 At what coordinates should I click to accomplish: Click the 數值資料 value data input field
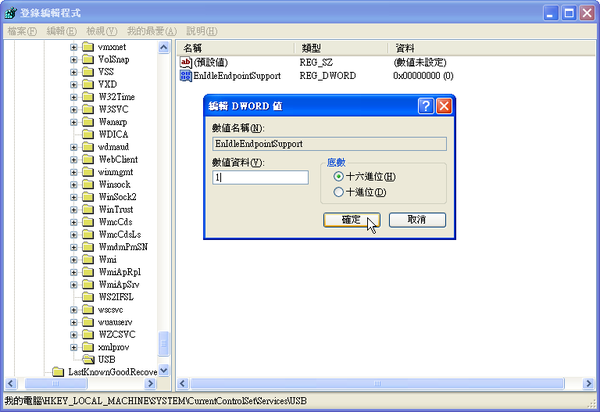(x=260, y=178)
